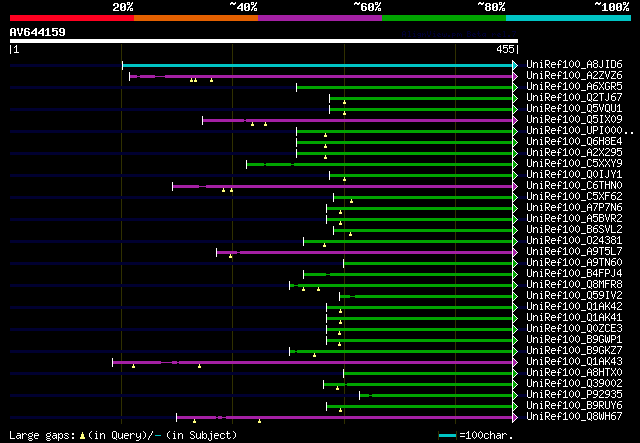Click the purple alignment bar for Q5IX09
This screenshot has height=443, width=640.
coord(358,120)
